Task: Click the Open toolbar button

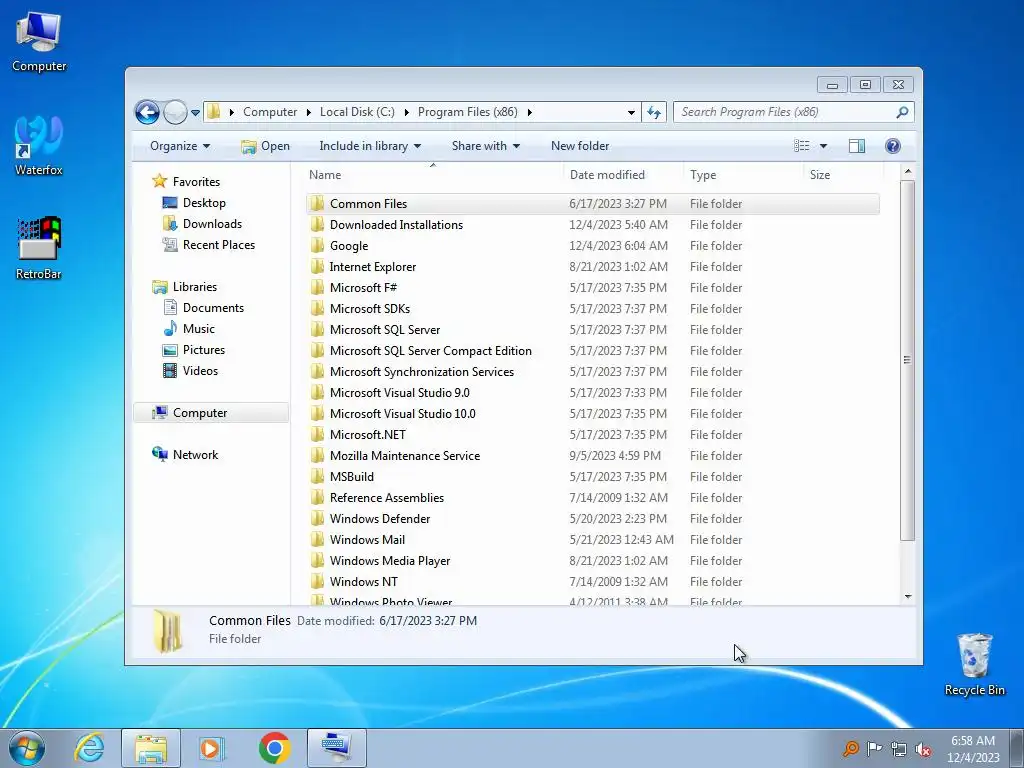Action: point(265,146)
